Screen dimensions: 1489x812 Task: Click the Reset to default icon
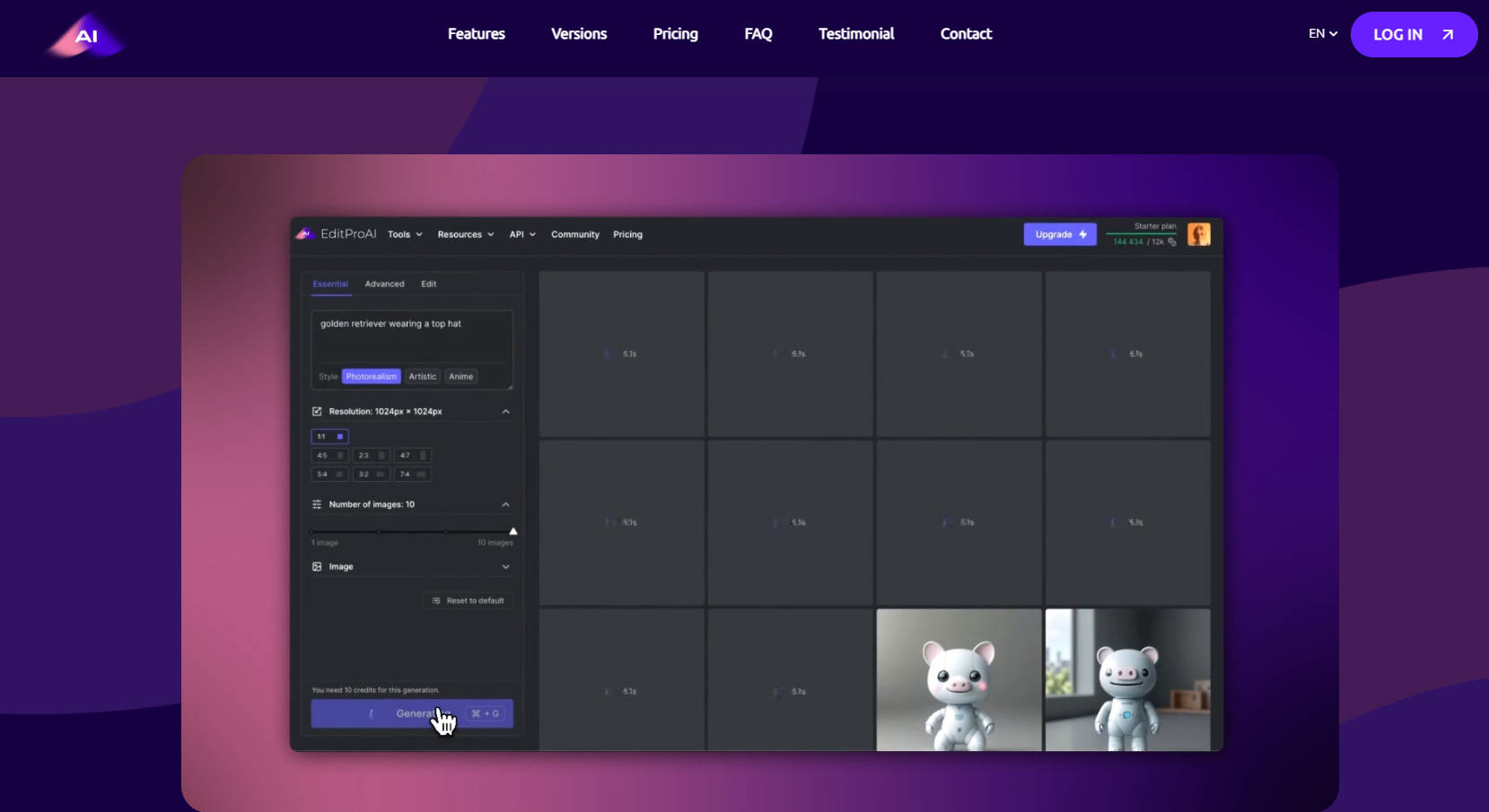[x=436, y=600]
